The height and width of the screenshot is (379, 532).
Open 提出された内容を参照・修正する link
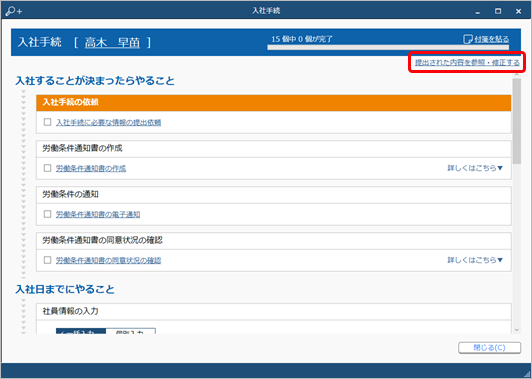[467, 62]
